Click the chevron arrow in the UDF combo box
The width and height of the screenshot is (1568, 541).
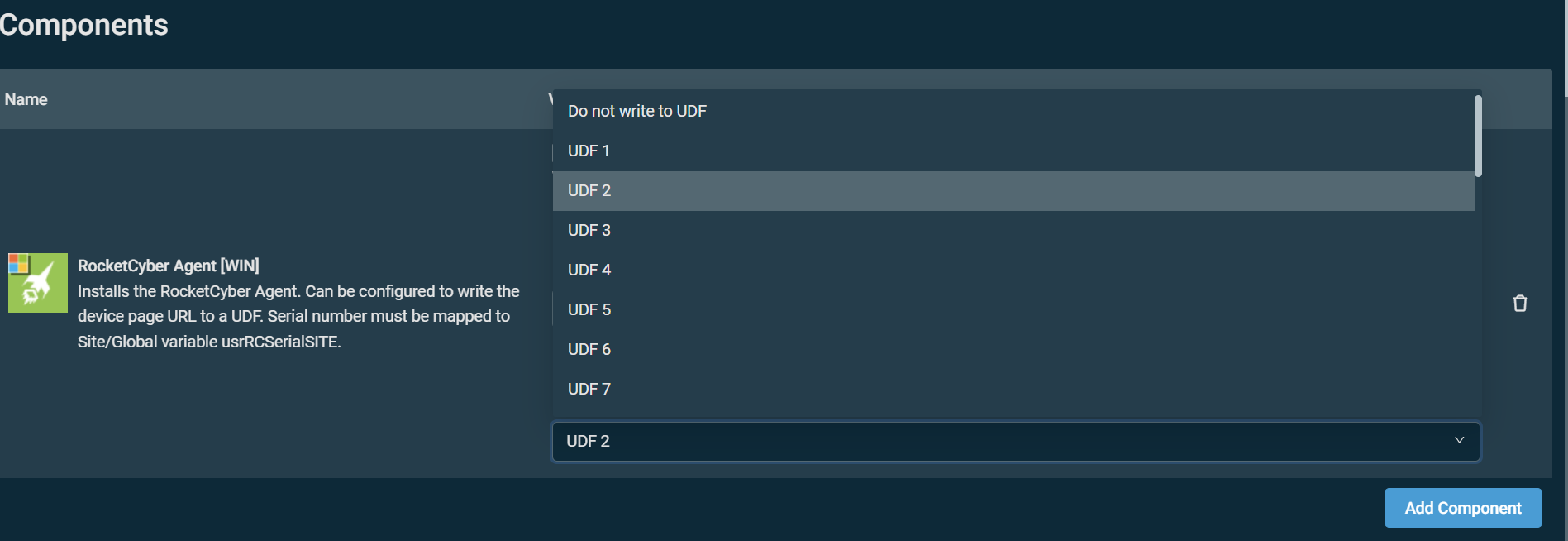click(1459, 440)
